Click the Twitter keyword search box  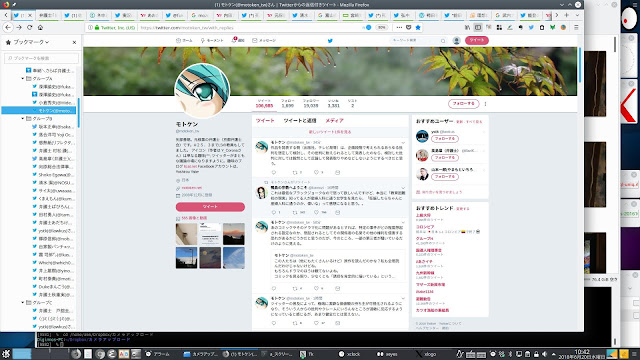pos(418,40)
